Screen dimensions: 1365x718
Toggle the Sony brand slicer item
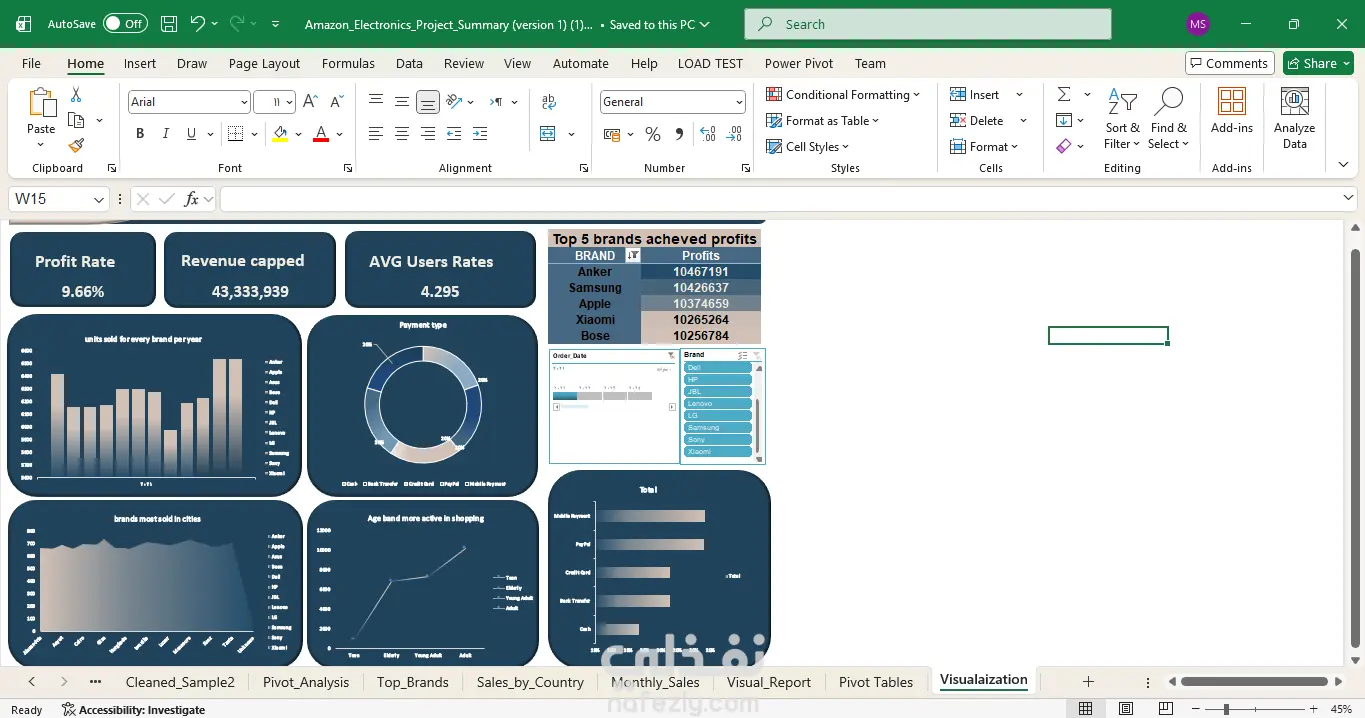point(718,440)
